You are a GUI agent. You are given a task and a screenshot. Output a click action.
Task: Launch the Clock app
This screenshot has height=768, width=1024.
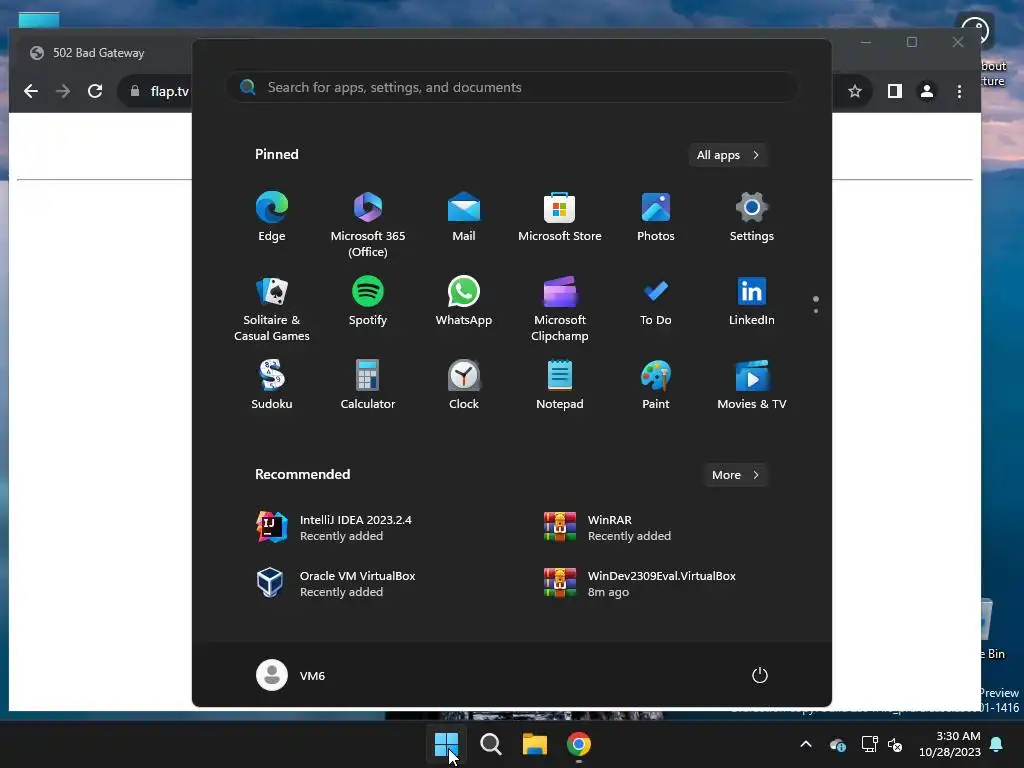click(x=464, y=384)
